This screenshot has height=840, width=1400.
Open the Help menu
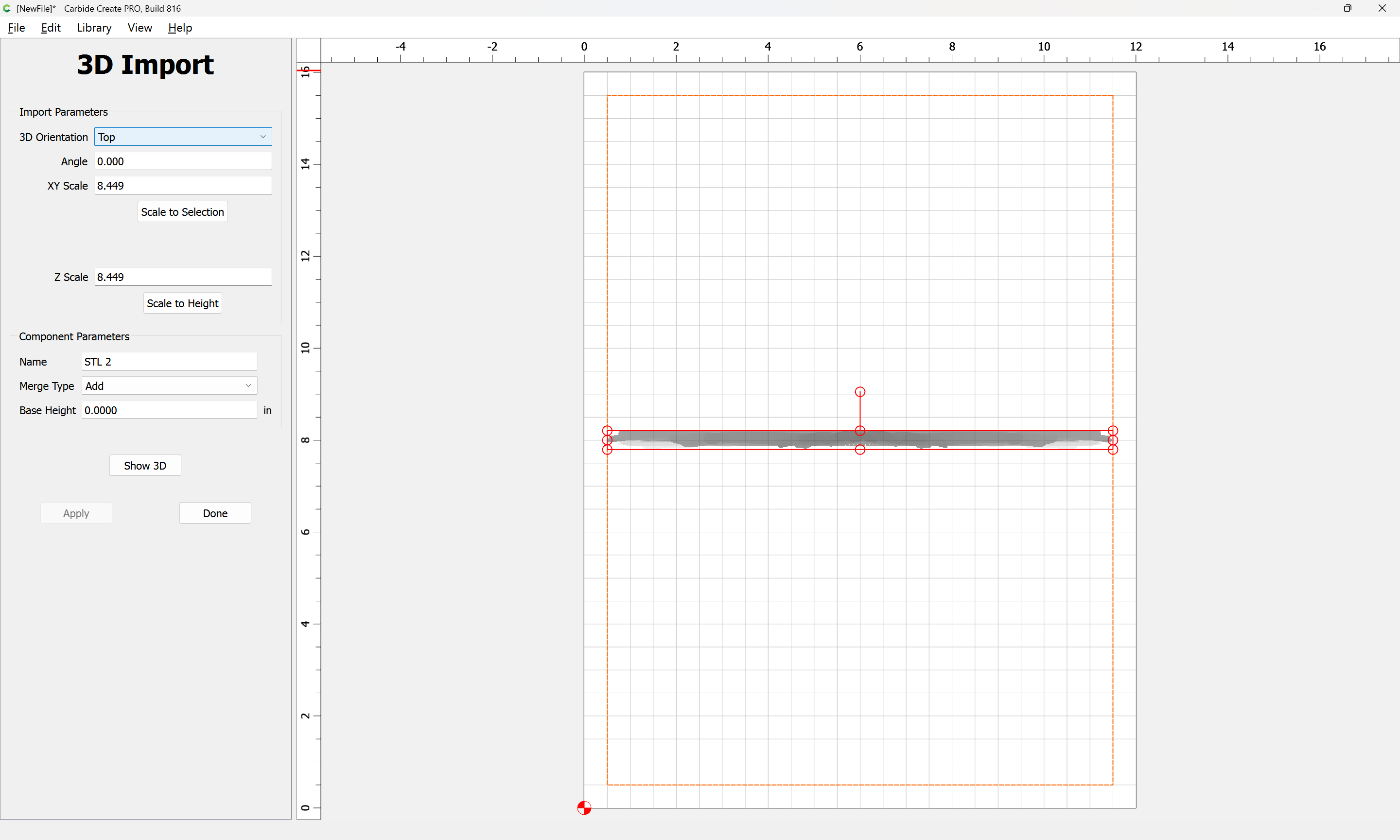tap(180, 28)
